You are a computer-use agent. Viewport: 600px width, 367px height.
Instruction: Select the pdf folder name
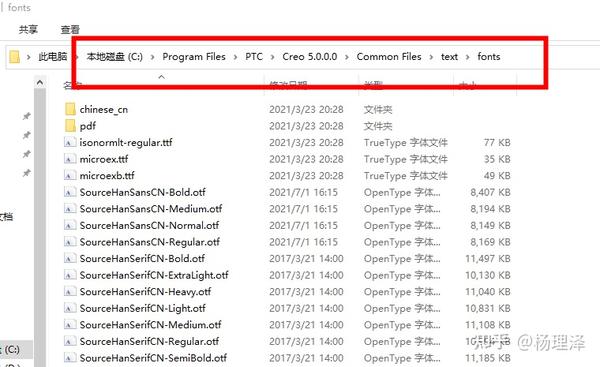click(88, 126)
